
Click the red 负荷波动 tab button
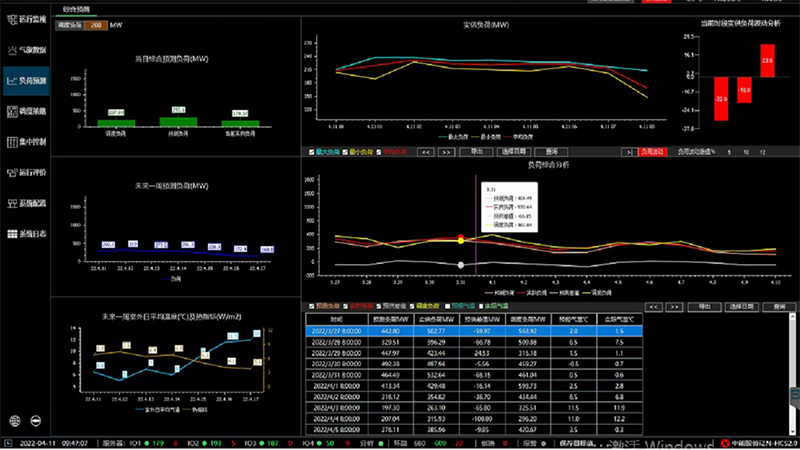(x=651, y=152)
